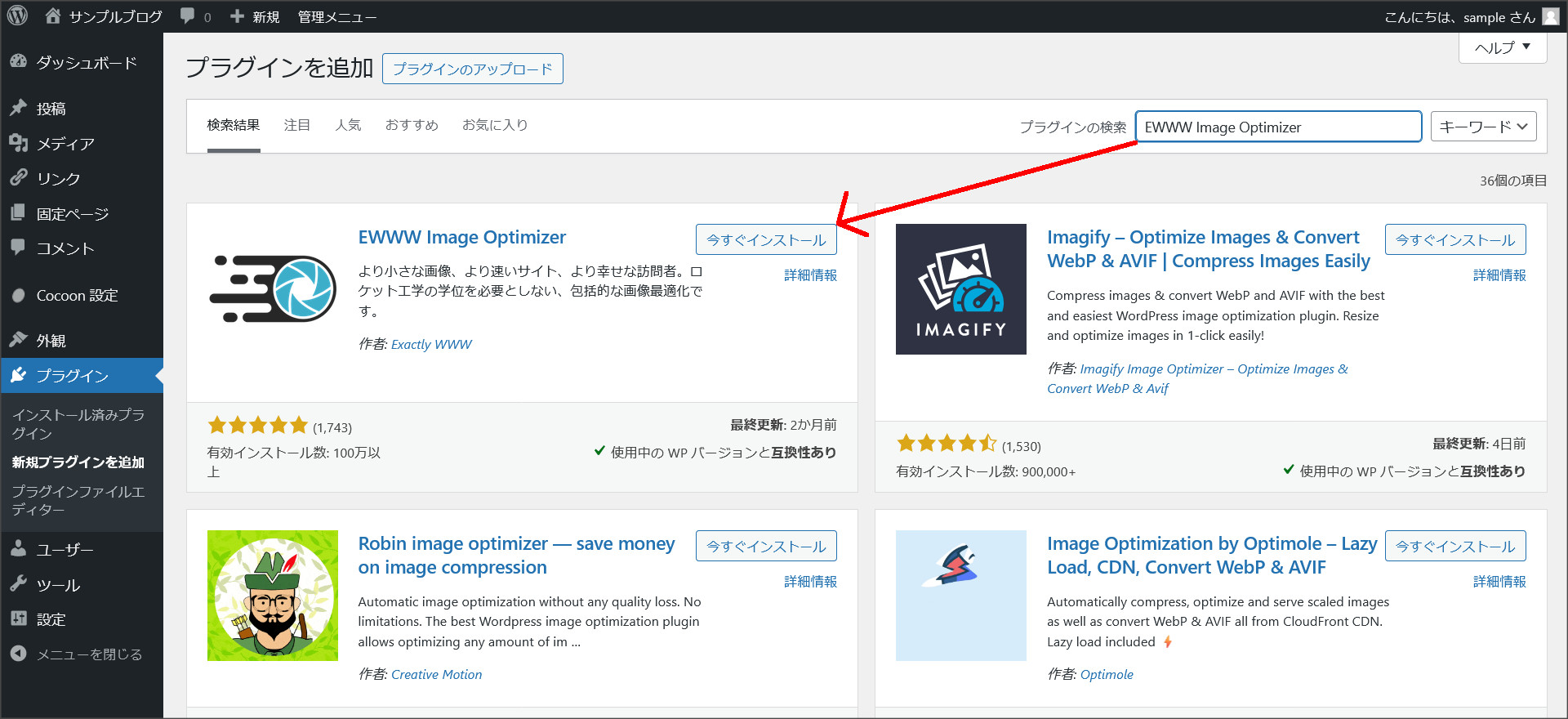Screen dimensions: 1568x719
Task: Collapse sidebar with メニューを閉じる
Action: point(89,654)
